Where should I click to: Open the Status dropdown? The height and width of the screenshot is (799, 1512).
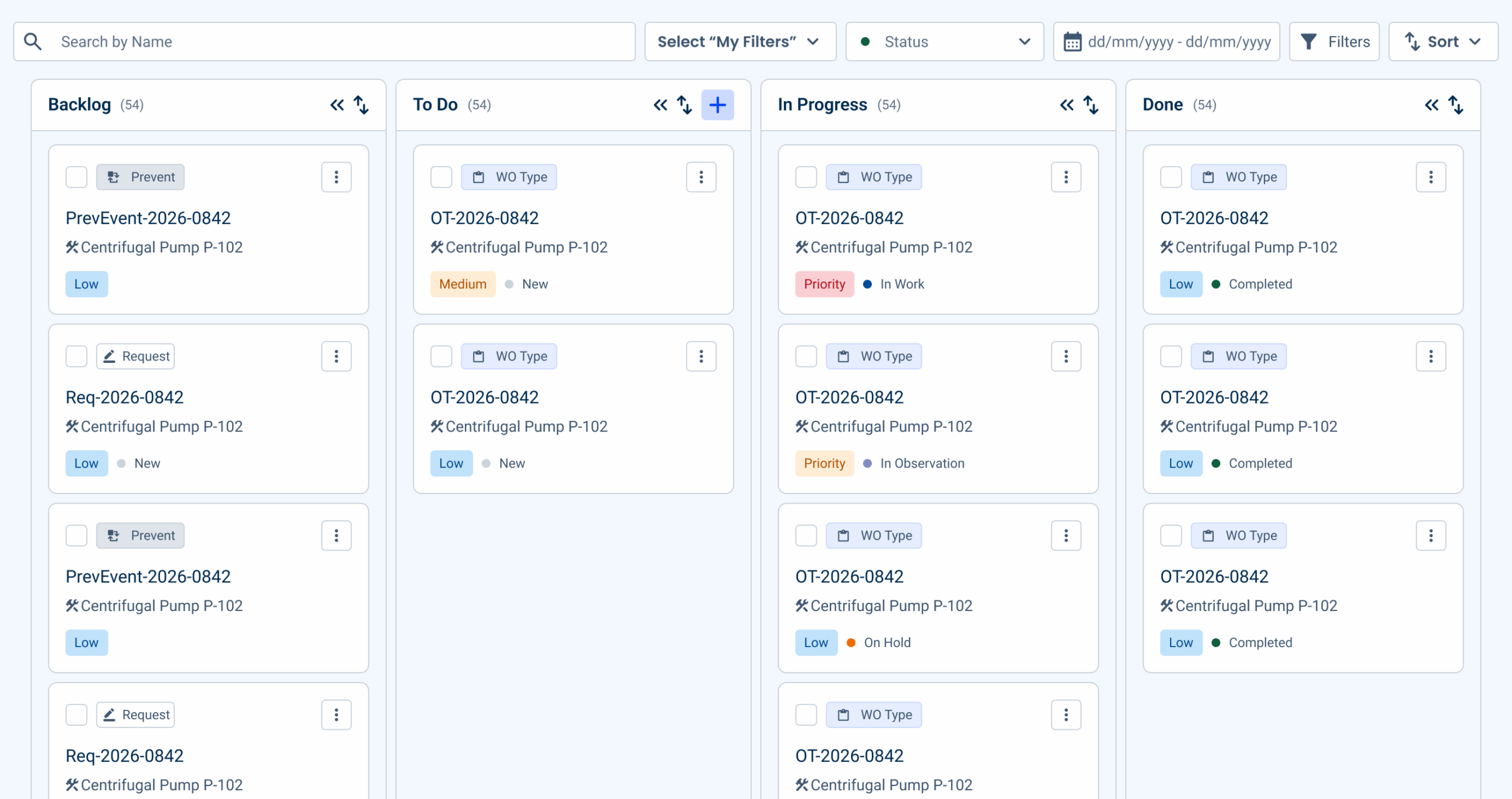coord(944,41)
